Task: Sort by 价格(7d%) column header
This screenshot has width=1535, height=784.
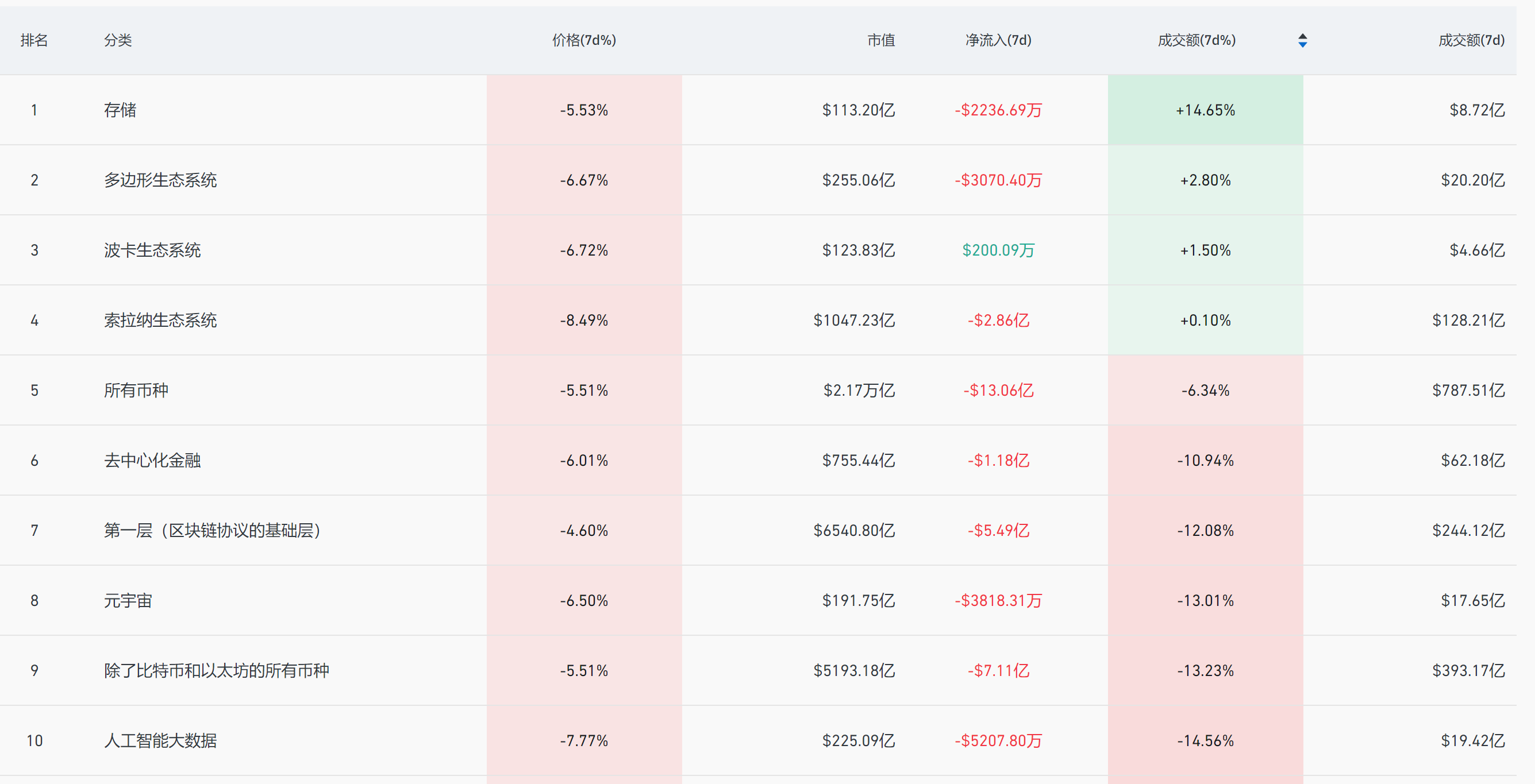Action: coord(584,41)
